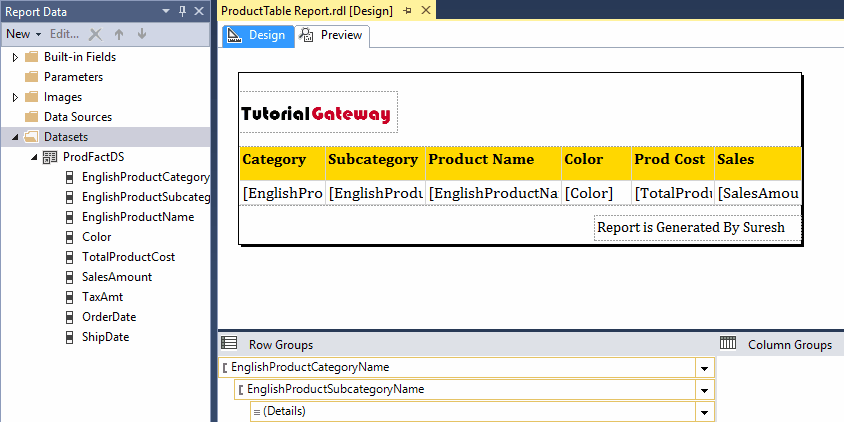Click the Color field icon in dataset
Viewport: 844px width, 422px height.
(69, 237)
